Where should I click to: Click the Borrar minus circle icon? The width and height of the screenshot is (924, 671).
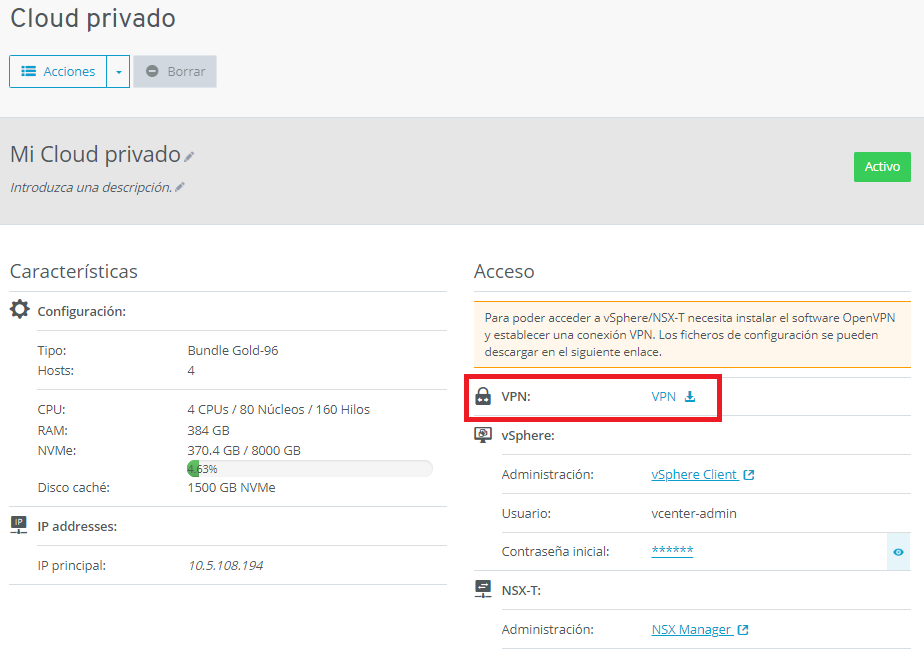(x=152, y=71)
